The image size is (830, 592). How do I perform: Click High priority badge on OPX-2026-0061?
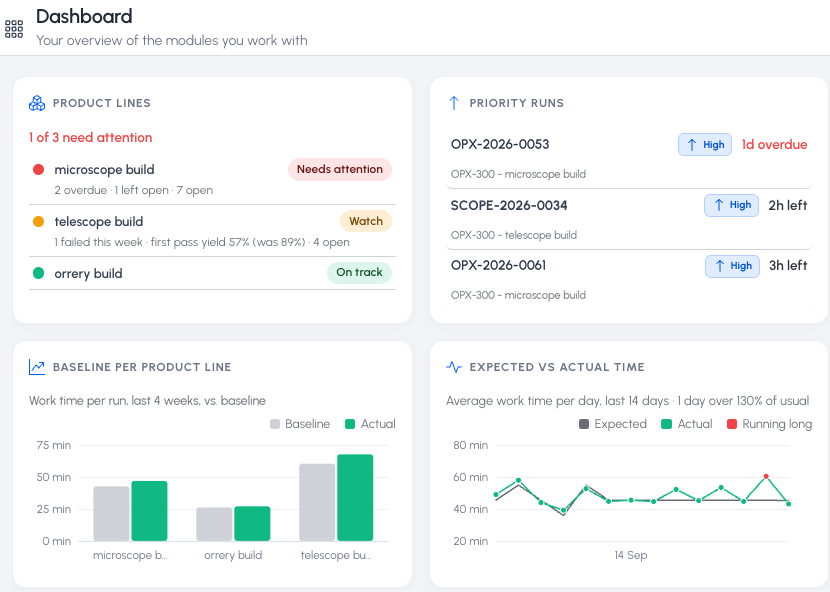[x=732, y=266]
